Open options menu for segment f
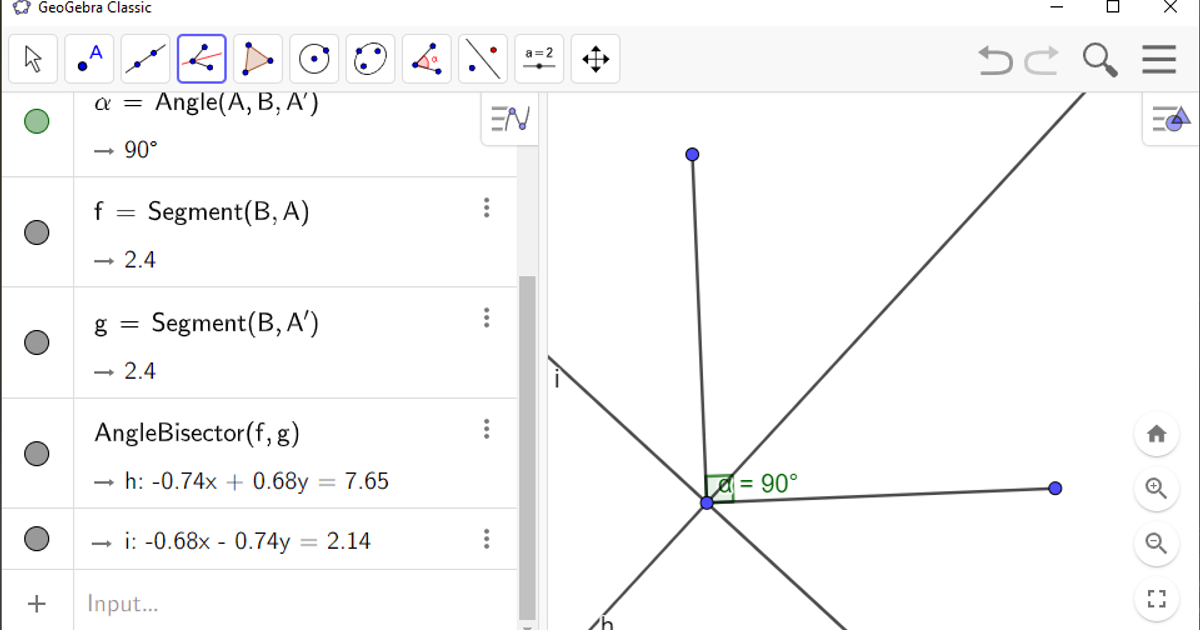 [487, 207]
